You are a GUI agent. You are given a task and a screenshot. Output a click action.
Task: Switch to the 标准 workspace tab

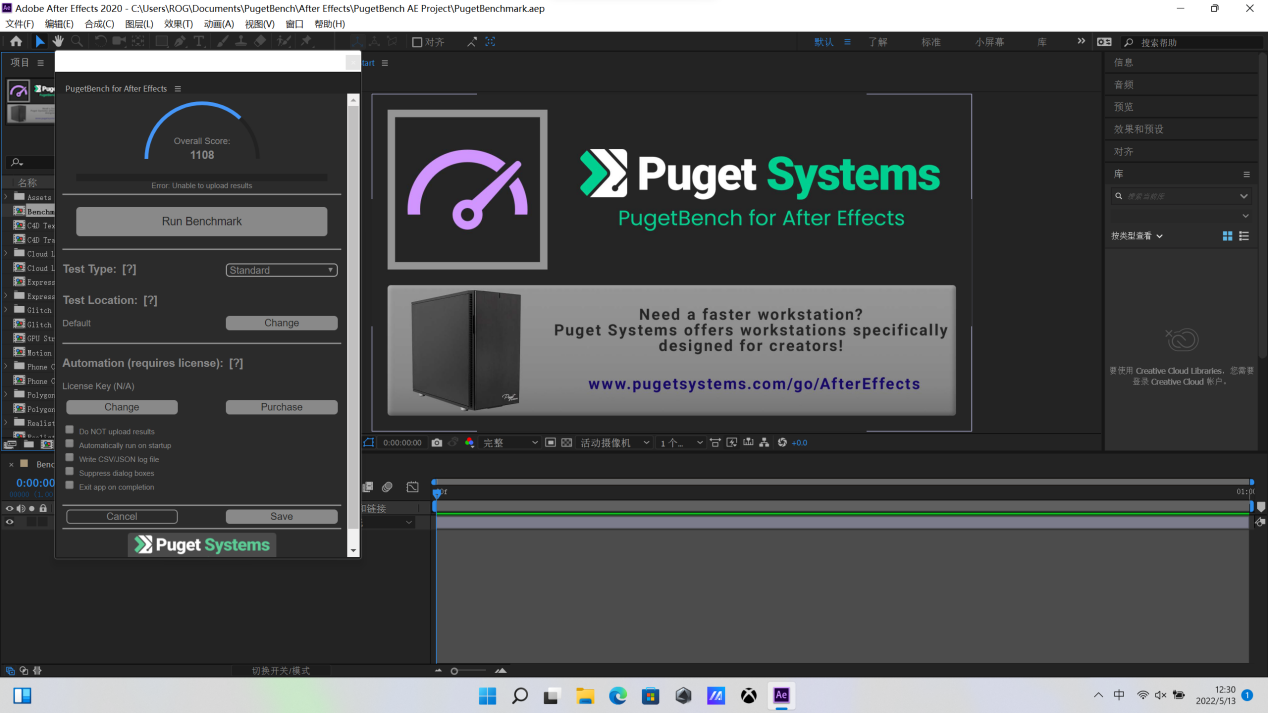click(x=931, y=42)
